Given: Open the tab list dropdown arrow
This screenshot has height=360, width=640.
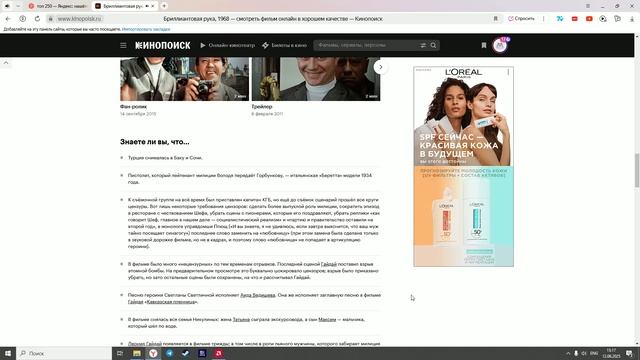Looking at the screenshot, I should pyautogui.click(x=18, y=6).
